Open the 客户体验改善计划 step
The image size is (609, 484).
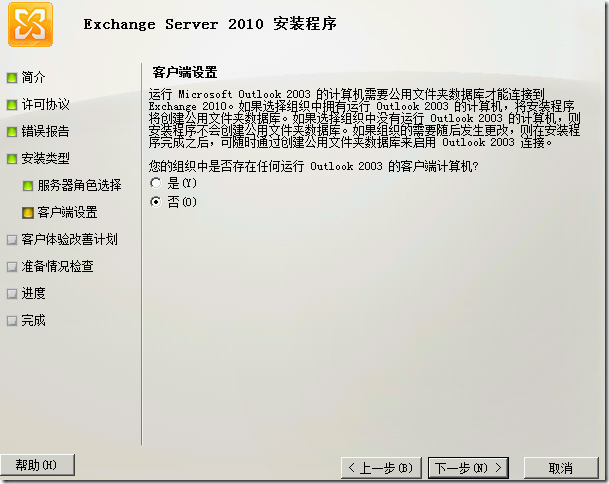pyautogui.click(x=70, y=239)
